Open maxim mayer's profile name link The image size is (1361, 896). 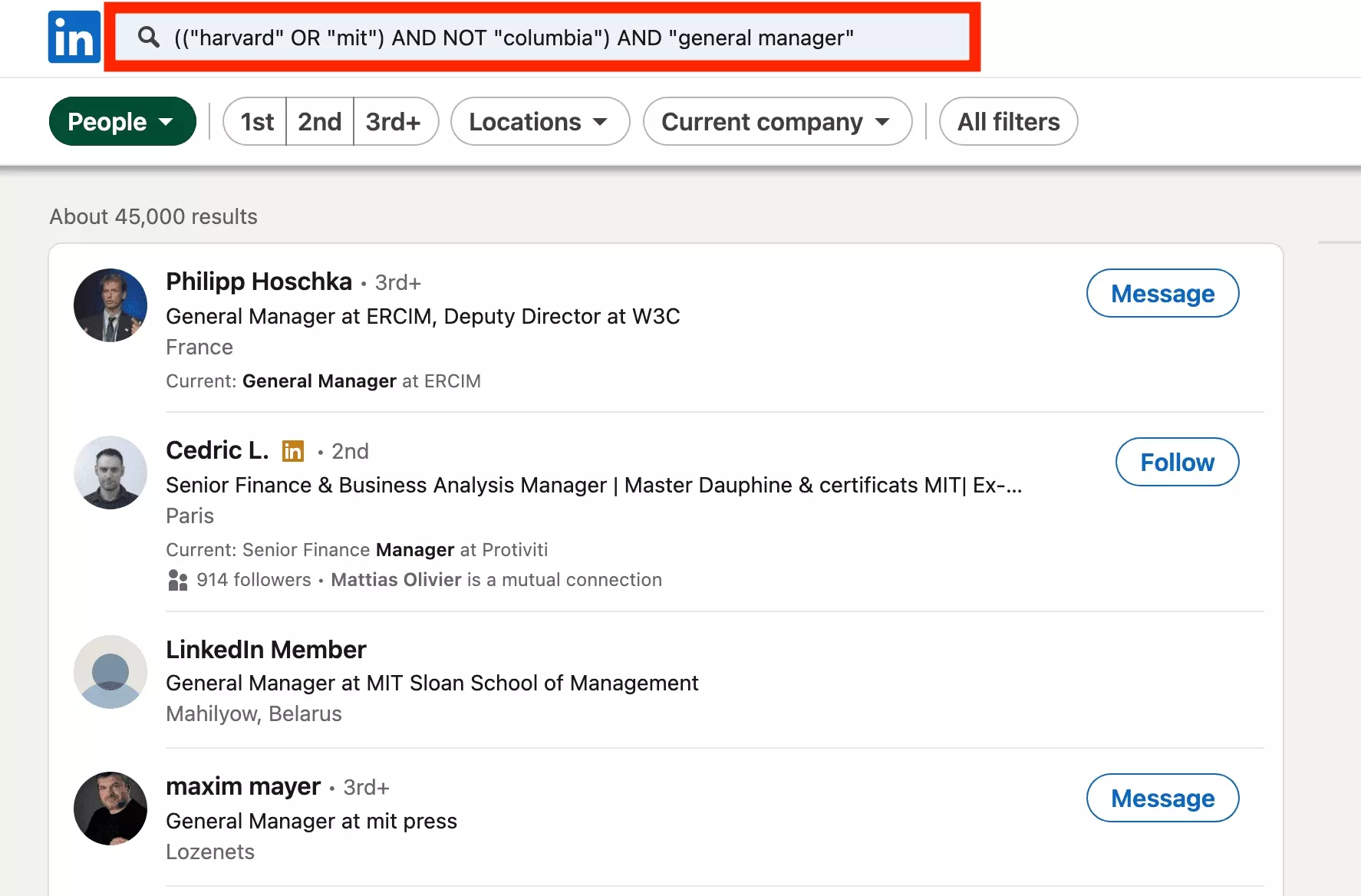[x=243, y=786]
